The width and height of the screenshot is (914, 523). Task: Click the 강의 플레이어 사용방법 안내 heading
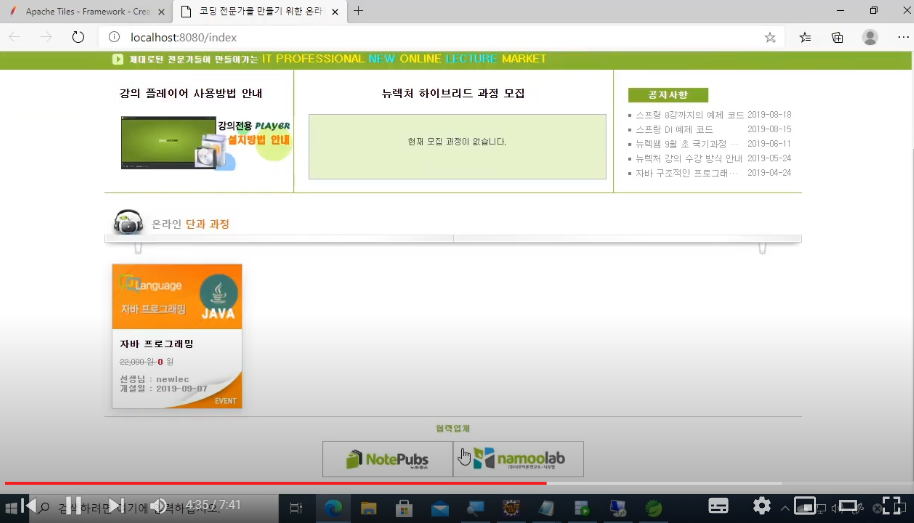pyautogui.click(x=191, y=93)
